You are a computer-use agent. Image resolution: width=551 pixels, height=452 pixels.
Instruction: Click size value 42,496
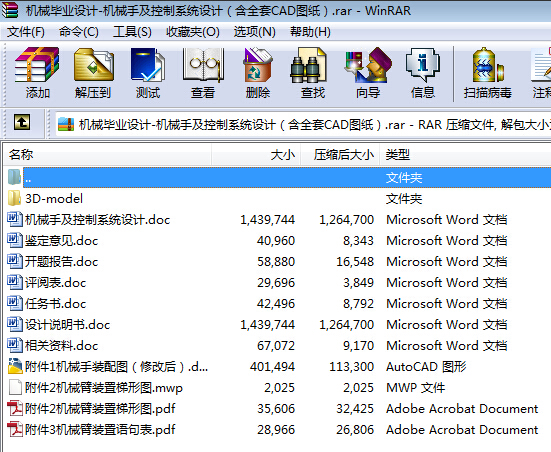(276, 304)
